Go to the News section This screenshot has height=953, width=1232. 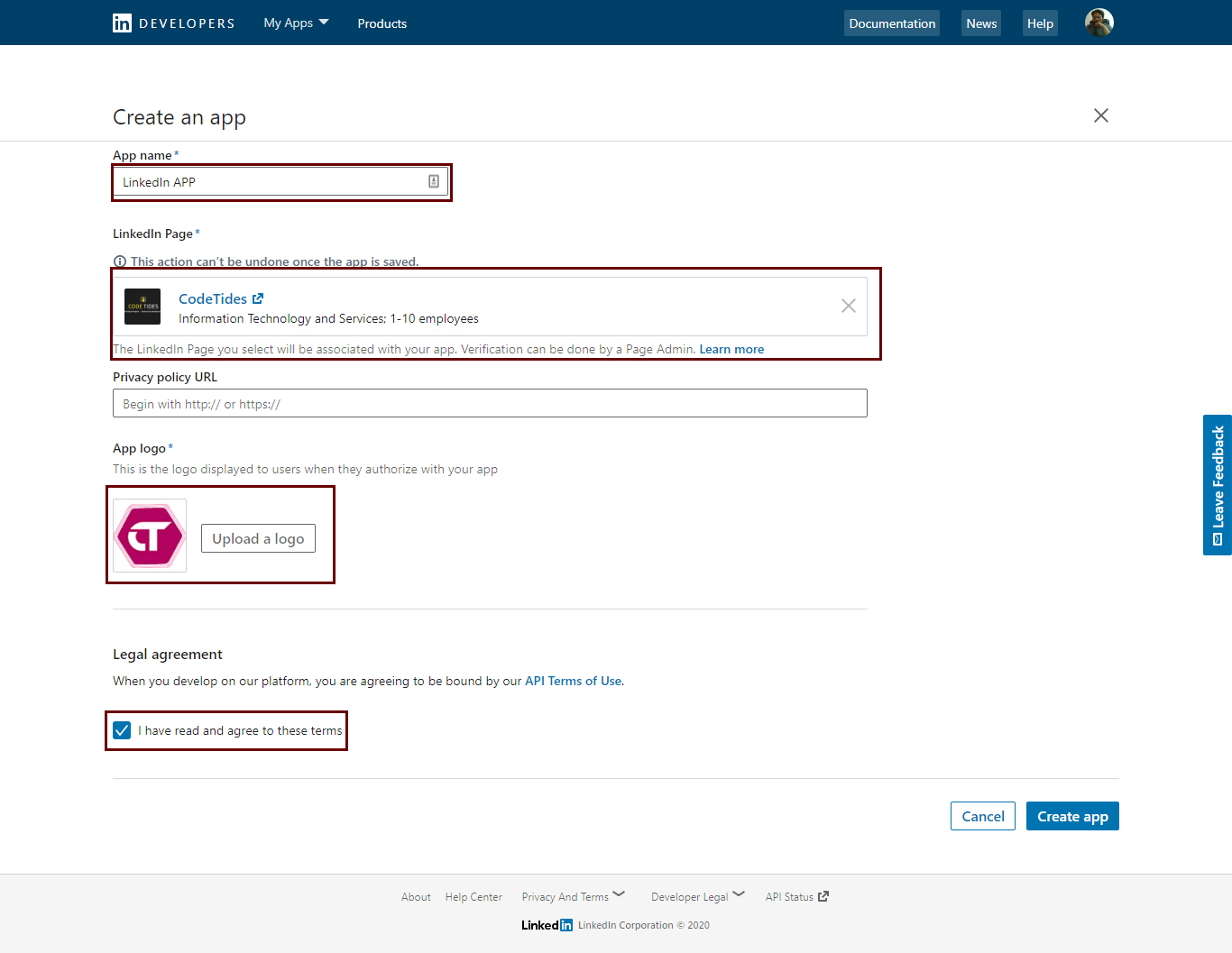pyautogui.click(x=981, y=23)
